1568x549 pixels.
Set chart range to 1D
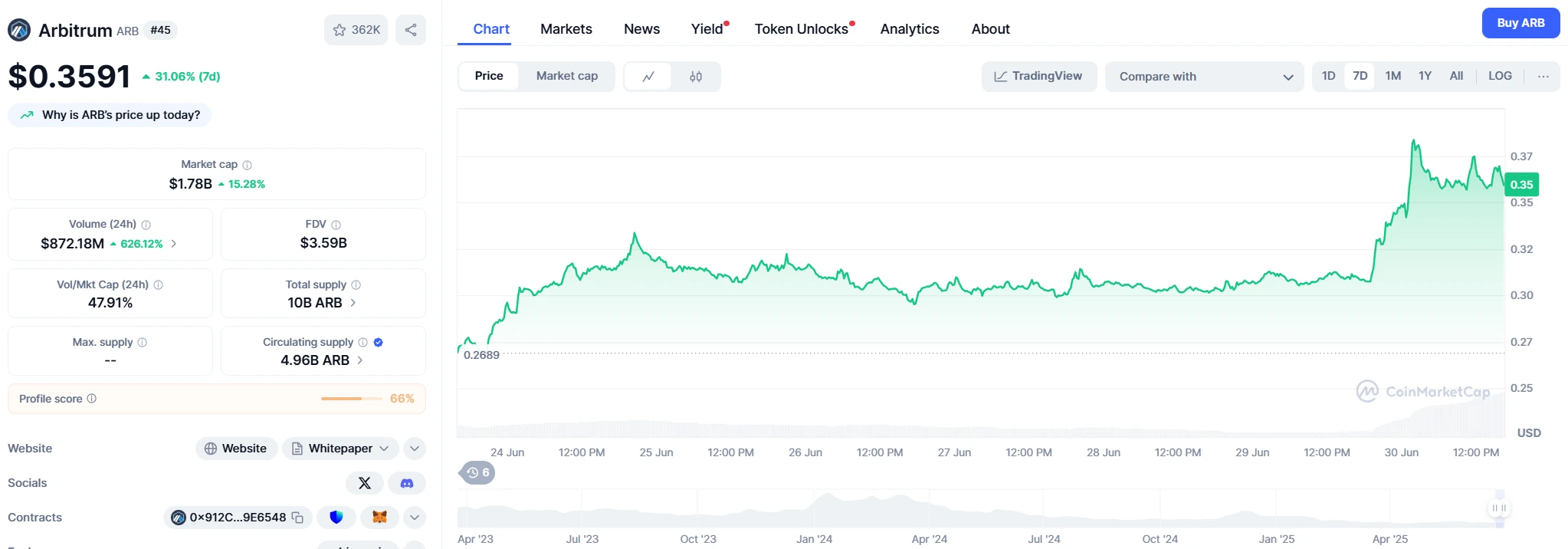coord(1329,76)
